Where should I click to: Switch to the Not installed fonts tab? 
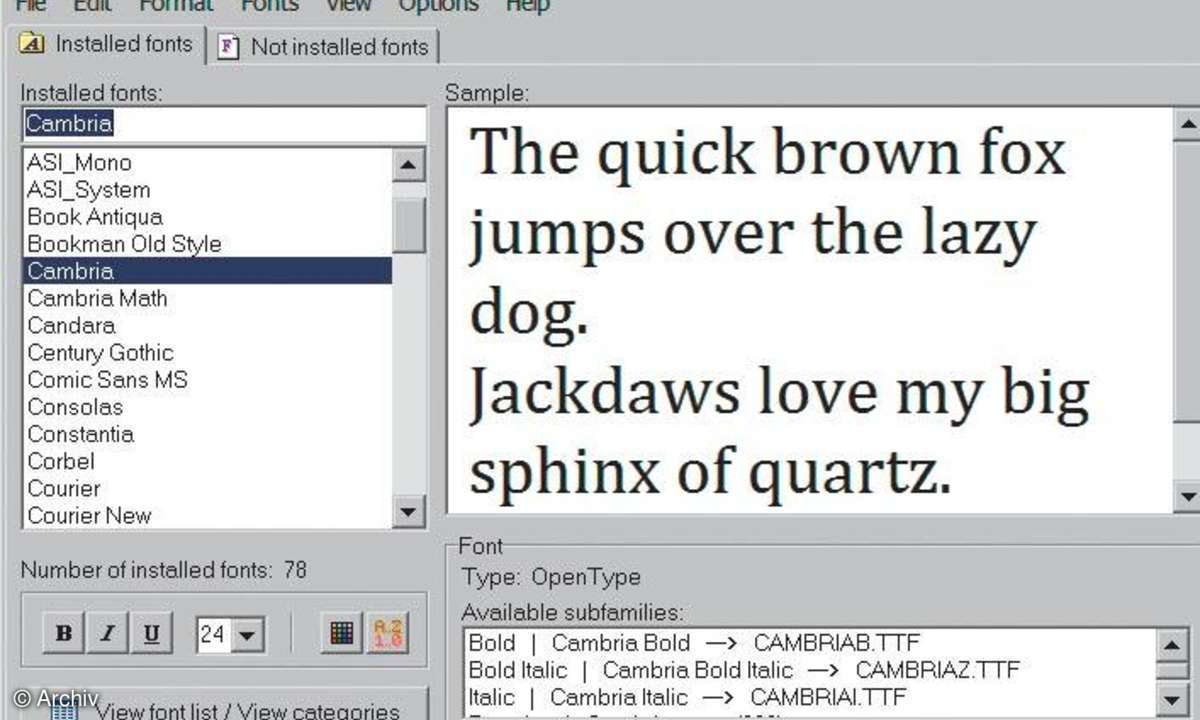[323, 46]
